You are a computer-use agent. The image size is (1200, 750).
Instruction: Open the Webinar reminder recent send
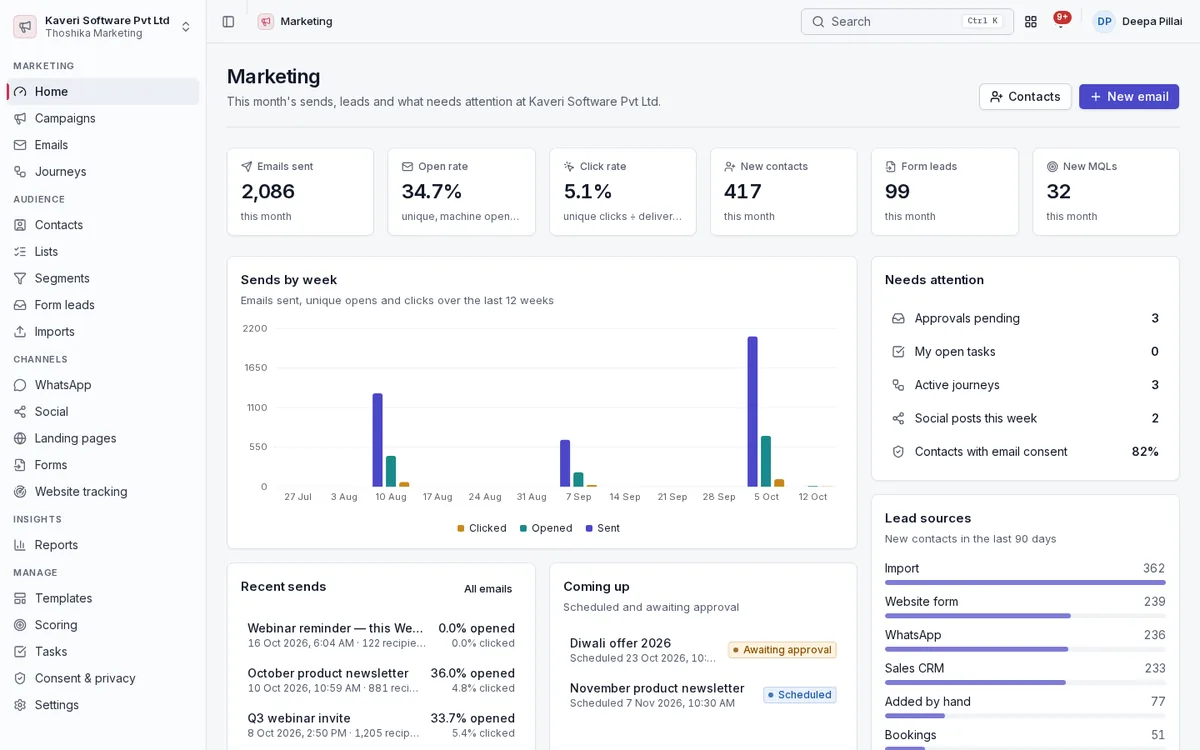(x=381, y=635)
